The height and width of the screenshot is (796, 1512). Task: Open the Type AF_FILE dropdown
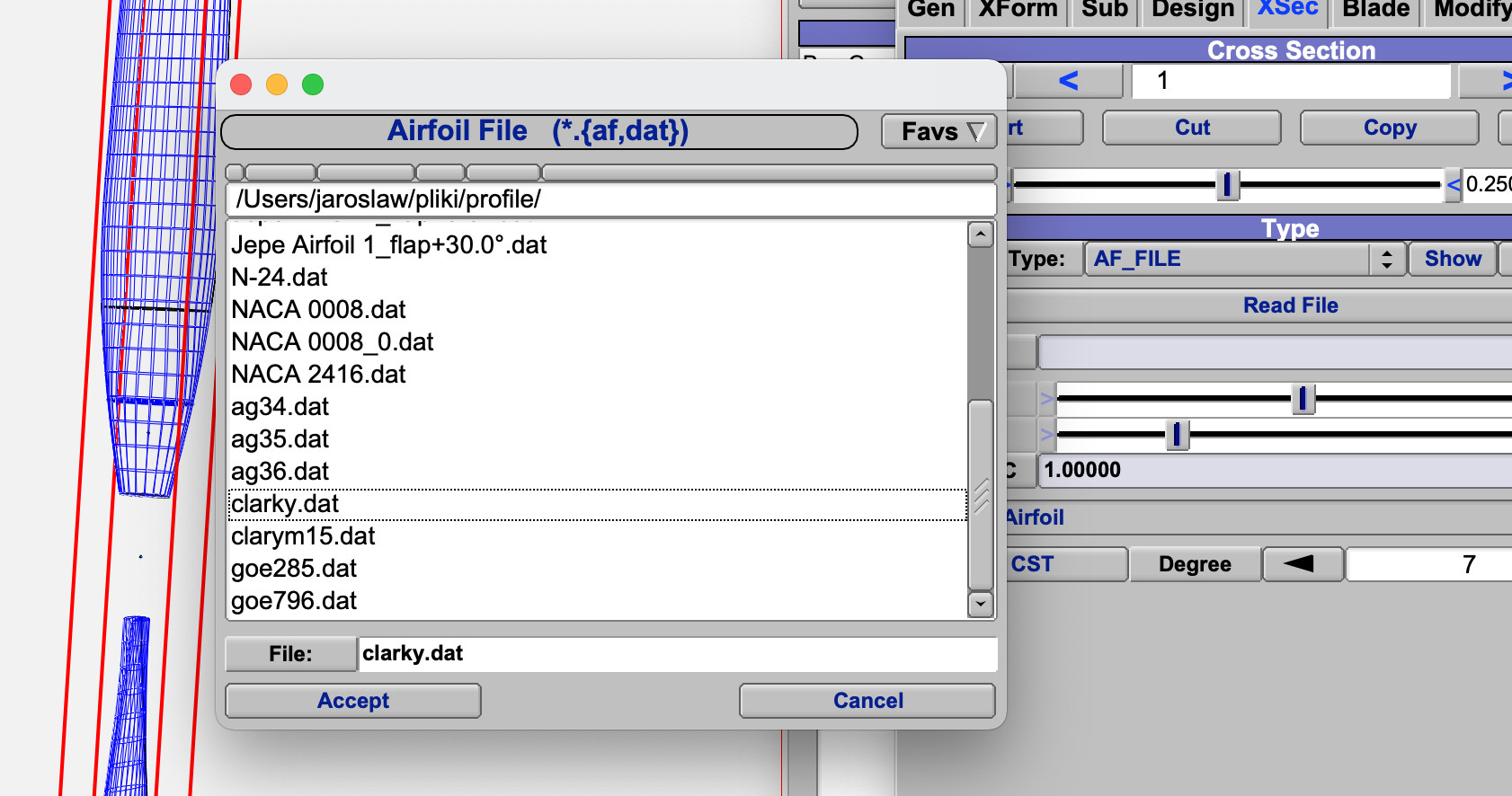(x=1244, y=260)
